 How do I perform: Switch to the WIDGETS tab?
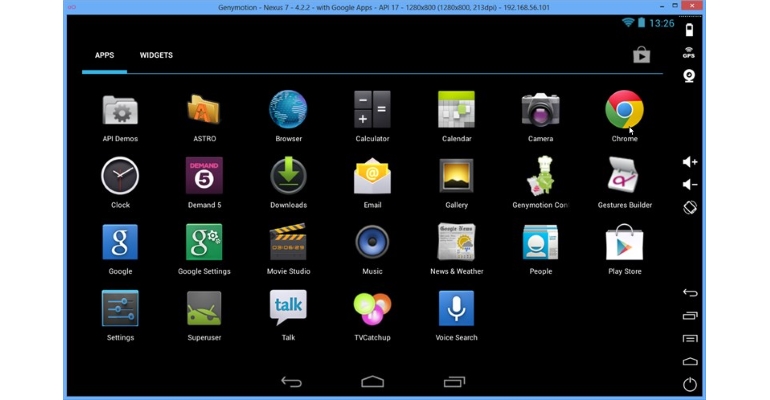156,55
